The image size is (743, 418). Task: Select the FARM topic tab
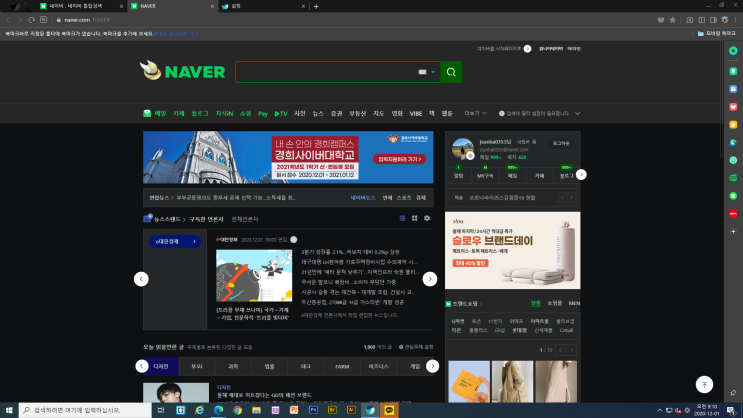point(342,366)
